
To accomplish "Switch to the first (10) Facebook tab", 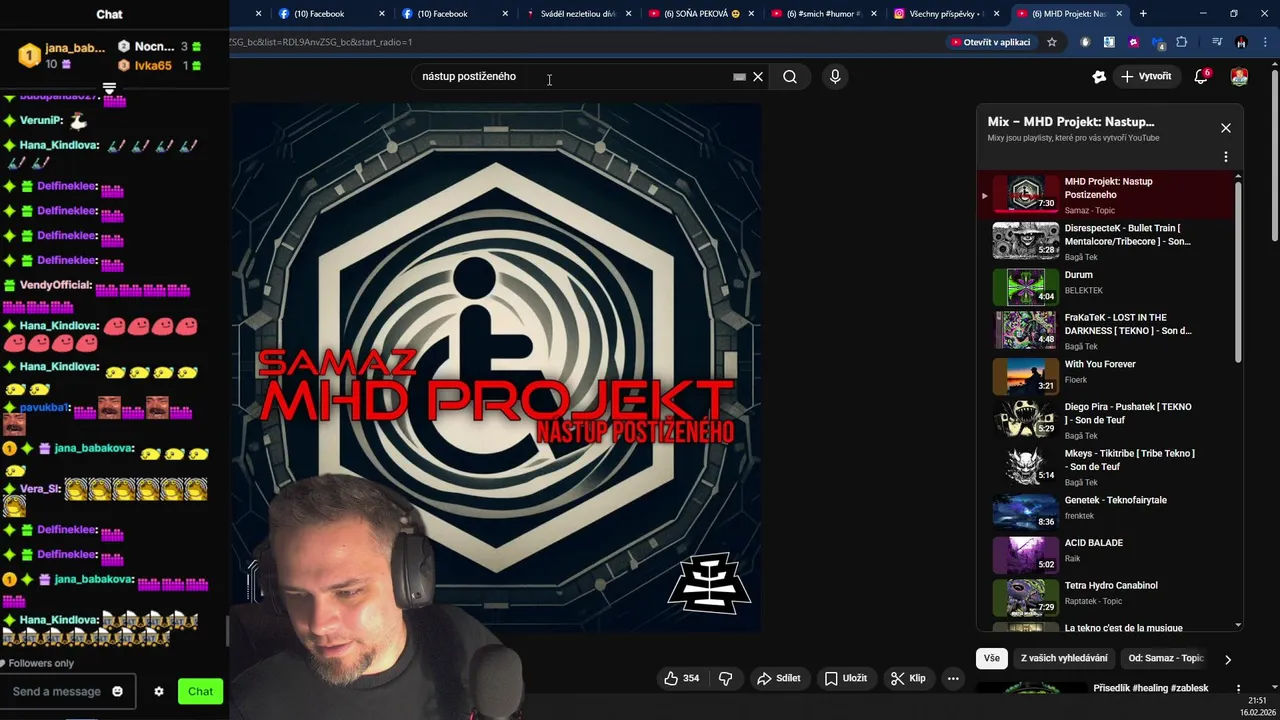I will 333,14.
